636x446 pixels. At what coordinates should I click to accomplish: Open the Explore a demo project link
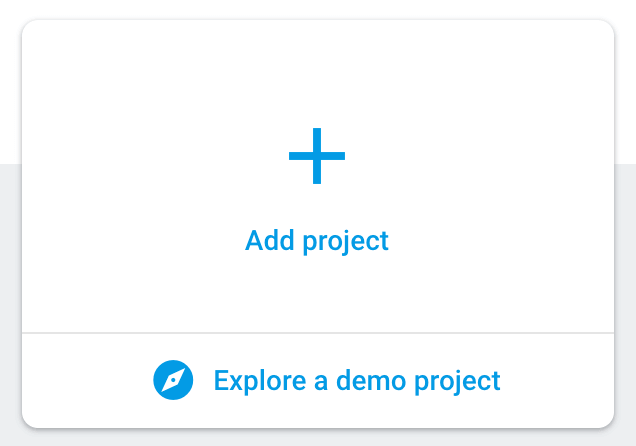click(x=327, y=380)
